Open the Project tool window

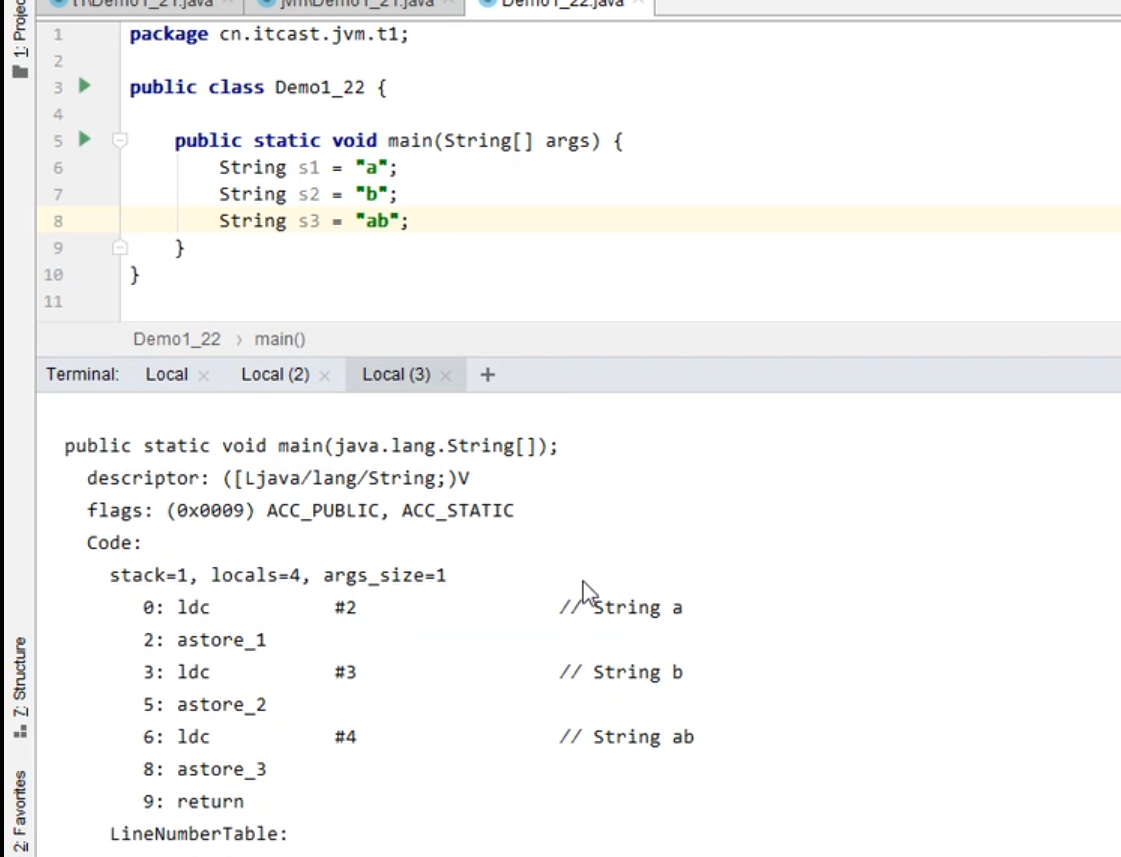[20, 39]
